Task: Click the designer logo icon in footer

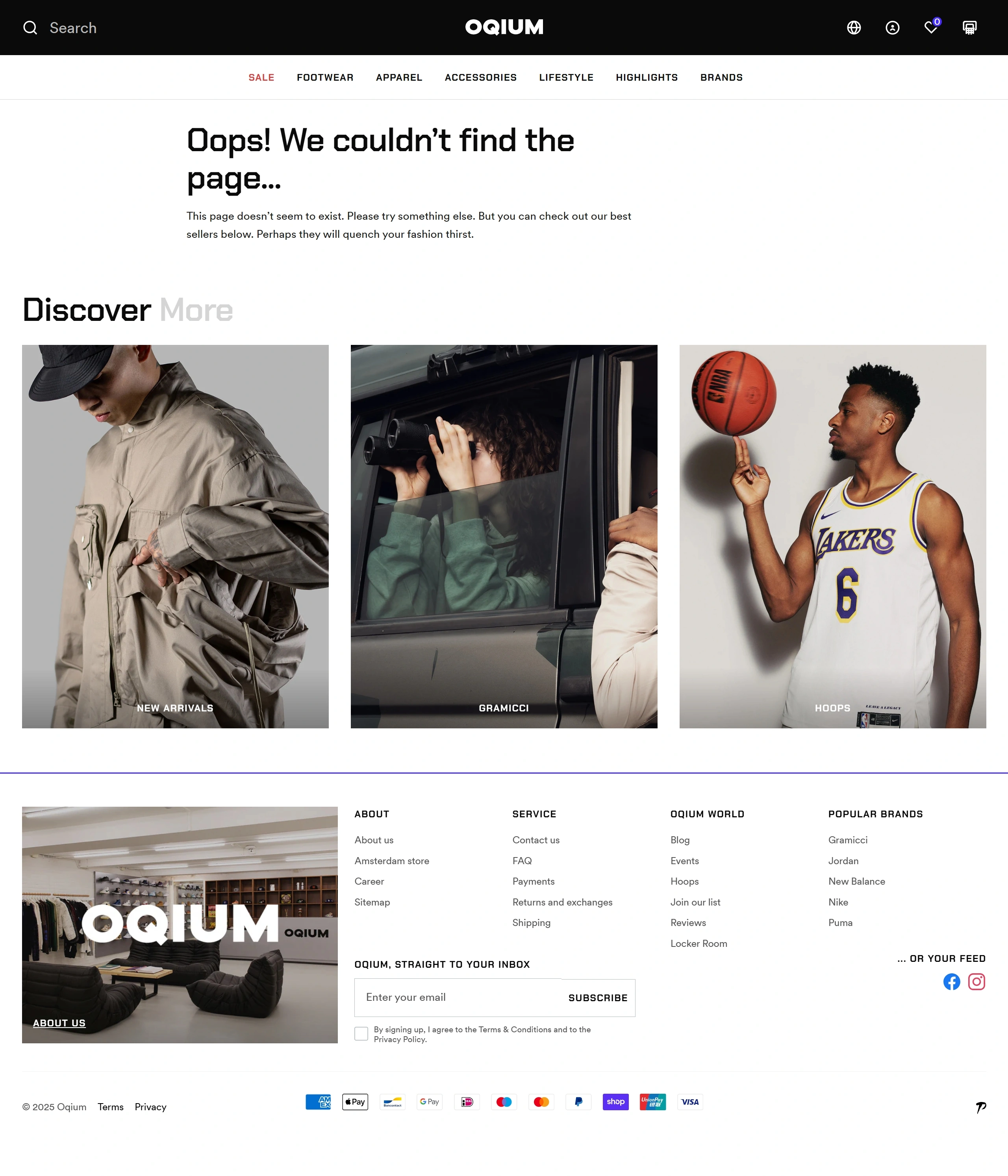Action: tap(981, 1107)
